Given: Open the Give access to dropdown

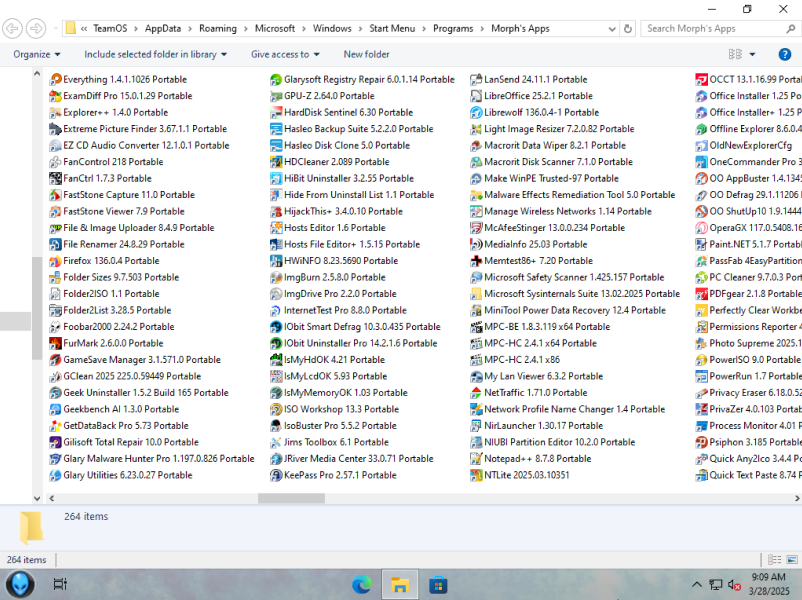Looking at the screenshot, I should (x=285, y=54).
